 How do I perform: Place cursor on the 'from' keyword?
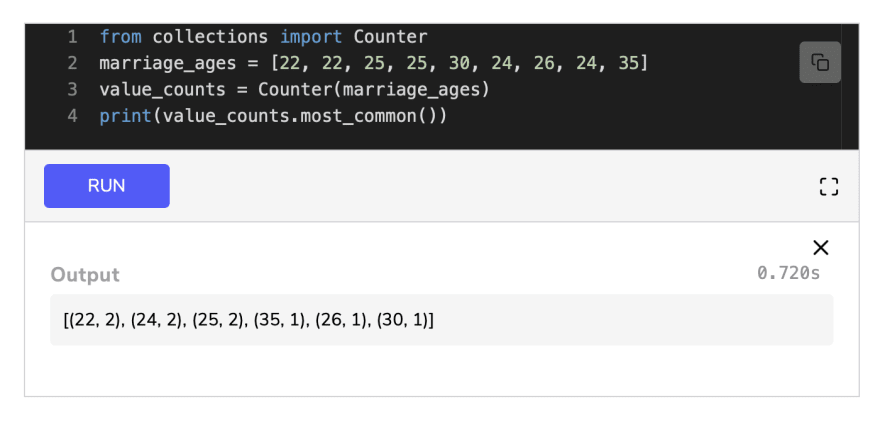tap(121, 37)
